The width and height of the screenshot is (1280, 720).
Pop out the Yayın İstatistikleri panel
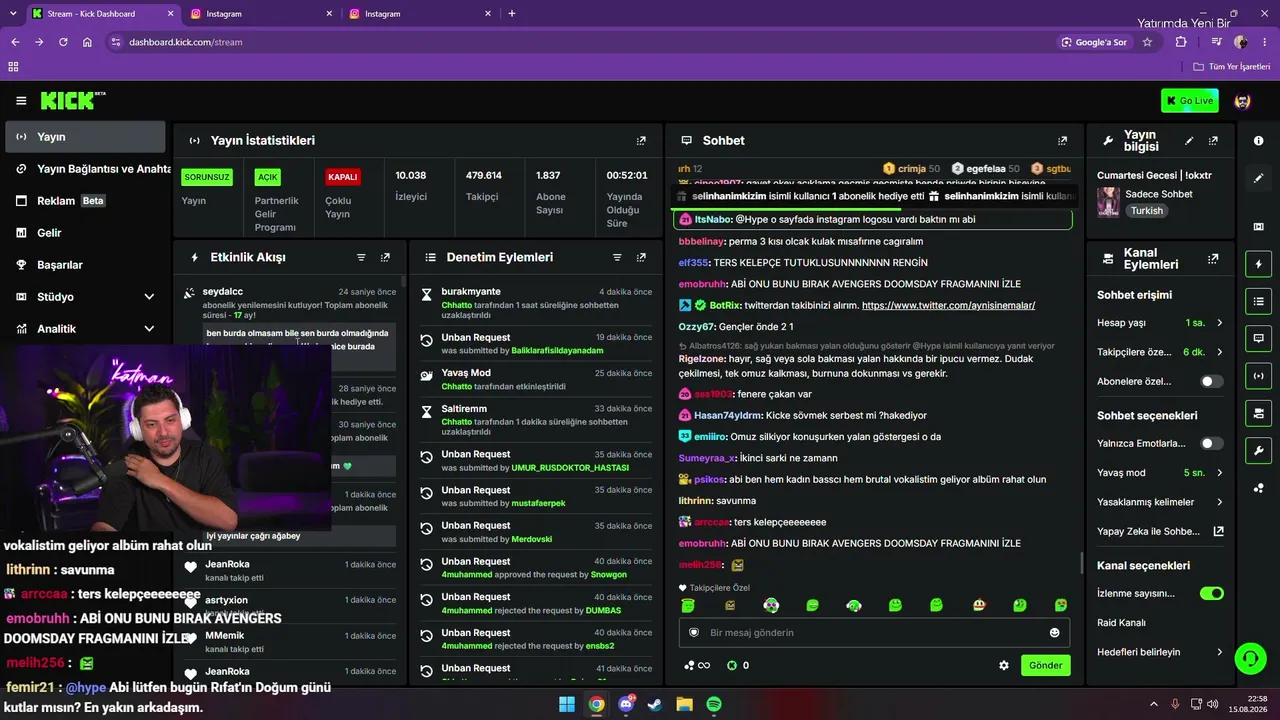click(x=641, y=141)
